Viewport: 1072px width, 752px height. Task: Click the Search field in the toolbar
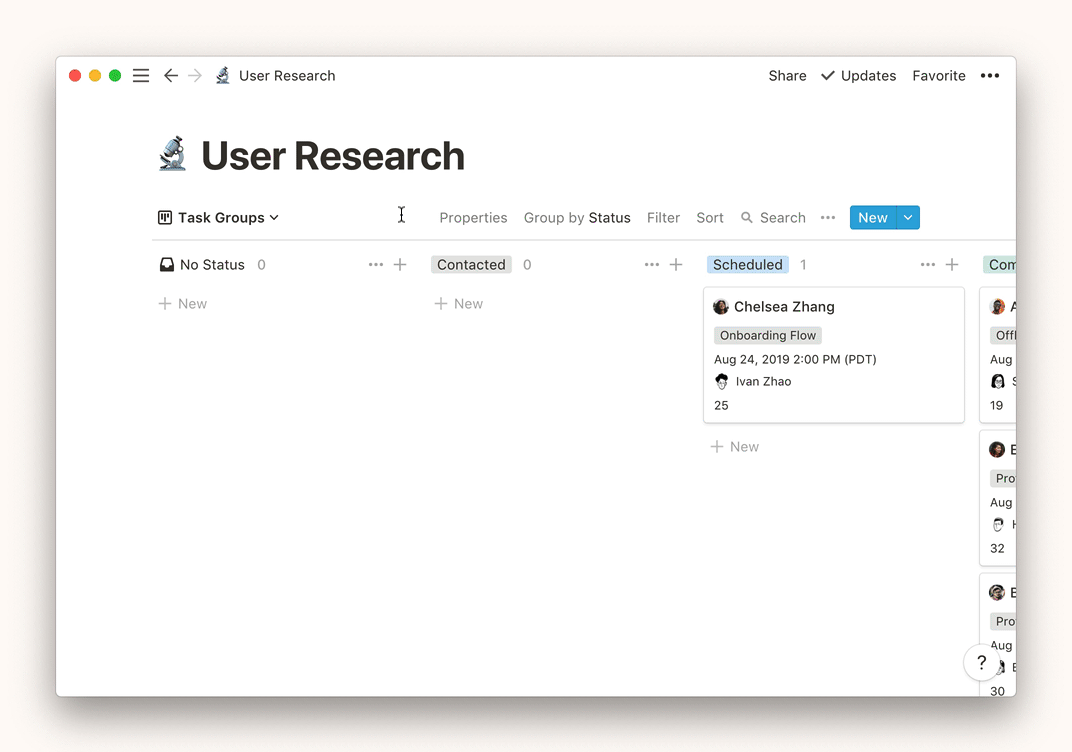[x=774, y=218]
